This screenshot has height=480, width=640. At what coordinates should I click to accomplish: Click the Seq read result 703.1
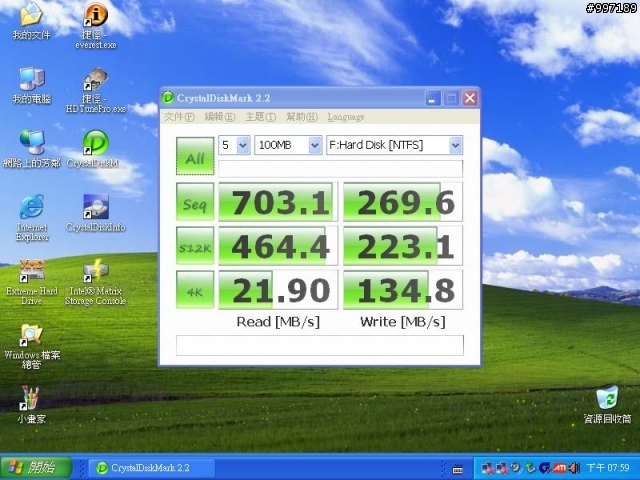click(278, 202)
